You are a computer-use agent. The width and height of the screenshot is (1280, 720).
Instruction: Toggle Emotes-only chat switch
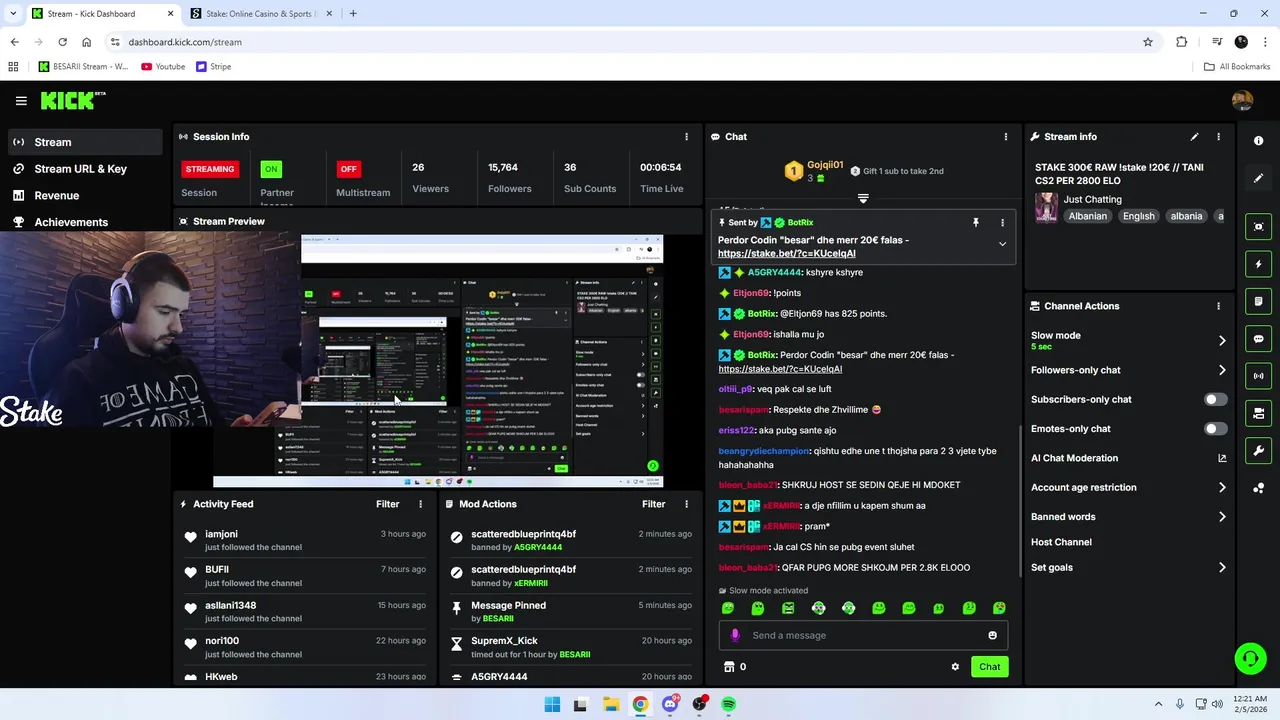tap(1215, 429)
